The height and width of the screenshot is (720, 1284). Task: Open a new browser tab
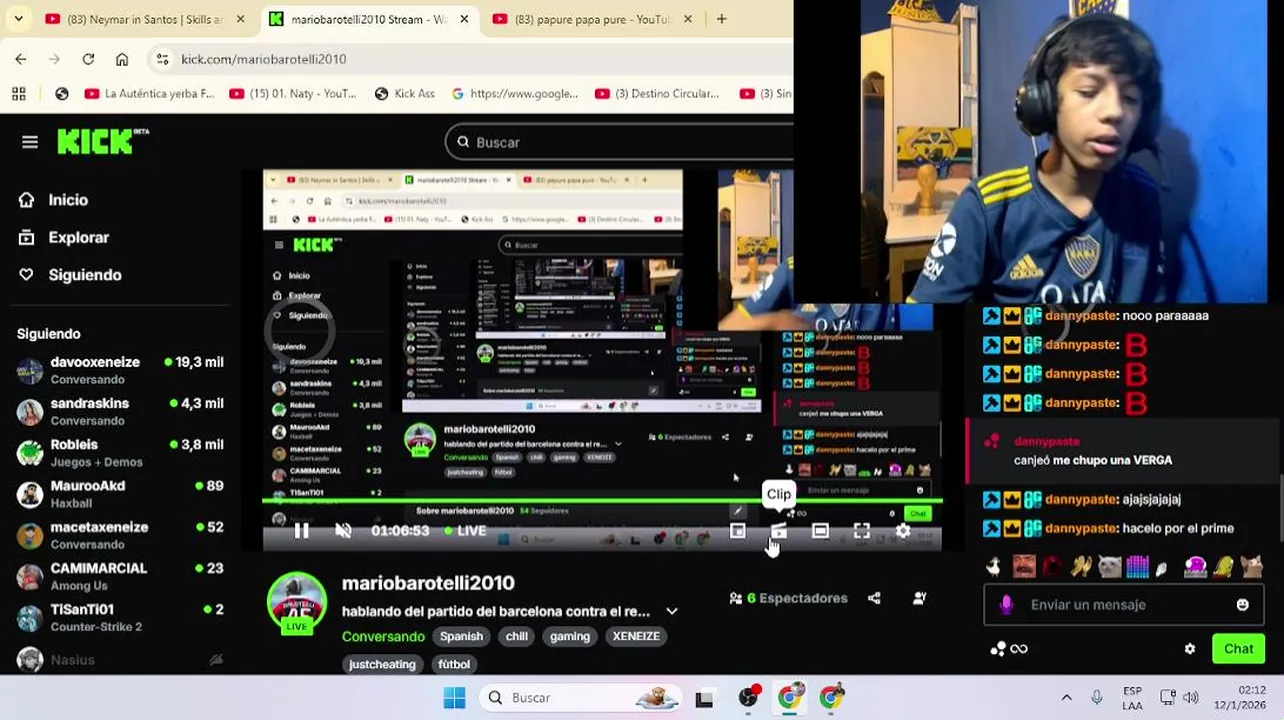click(x=722, y=19)
